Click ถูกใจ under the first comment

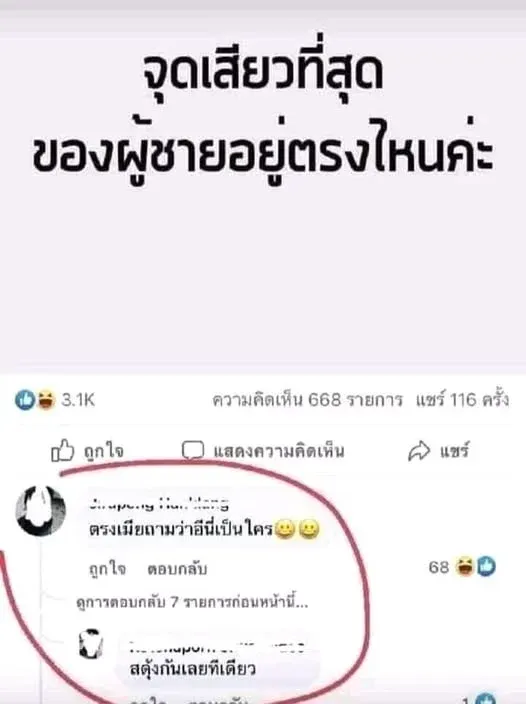pos(107,569)
